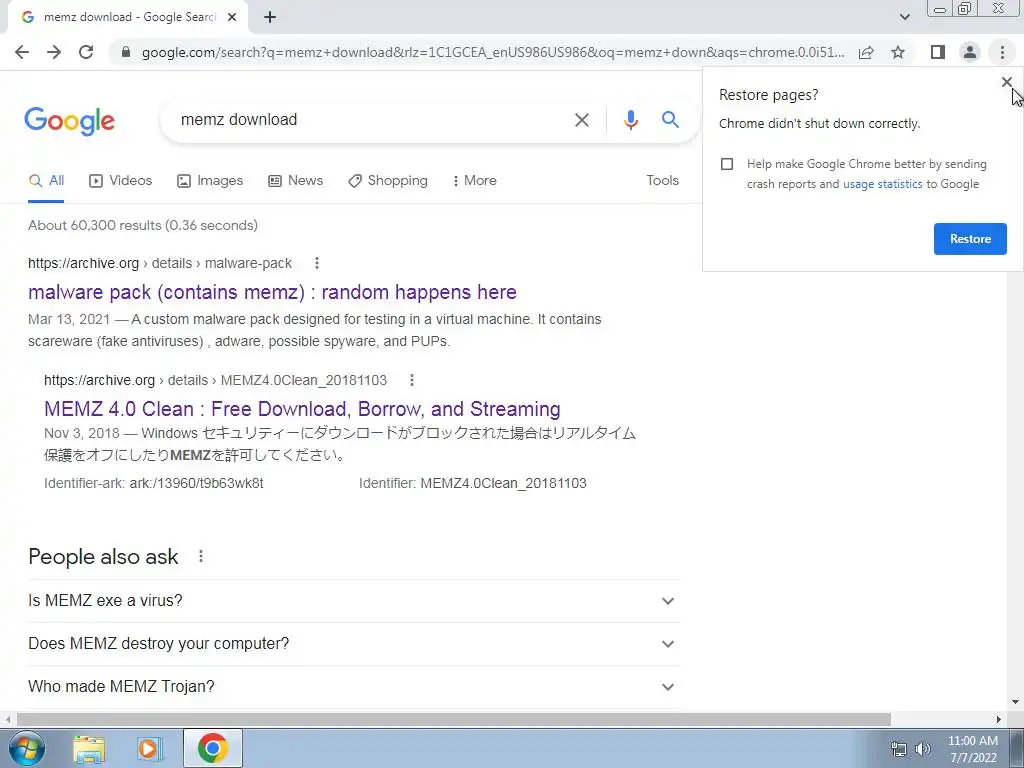1024x768 pixels.
Task: Open the More search options menu
Action: tap(475, 181)
